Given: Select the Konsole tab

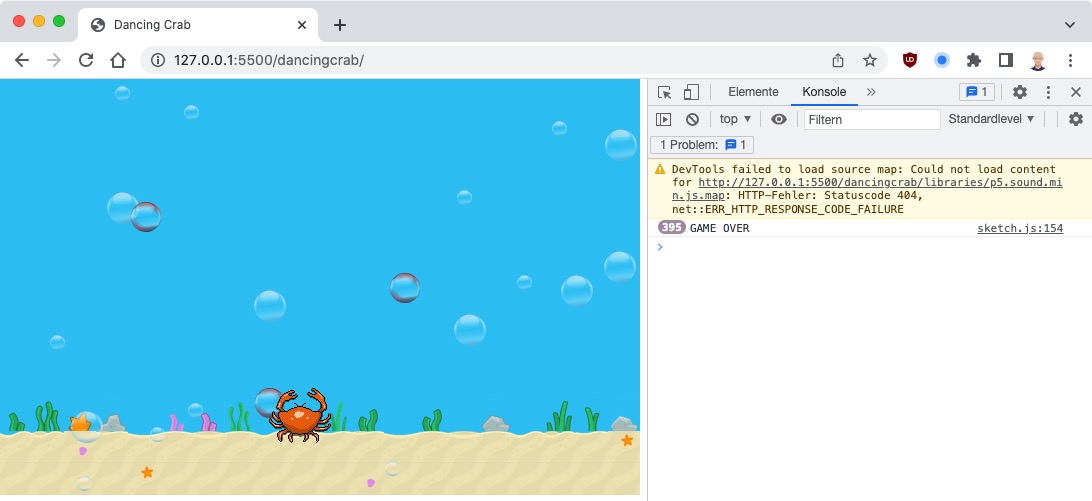Looking at the screenshot, I should (824, 92).
